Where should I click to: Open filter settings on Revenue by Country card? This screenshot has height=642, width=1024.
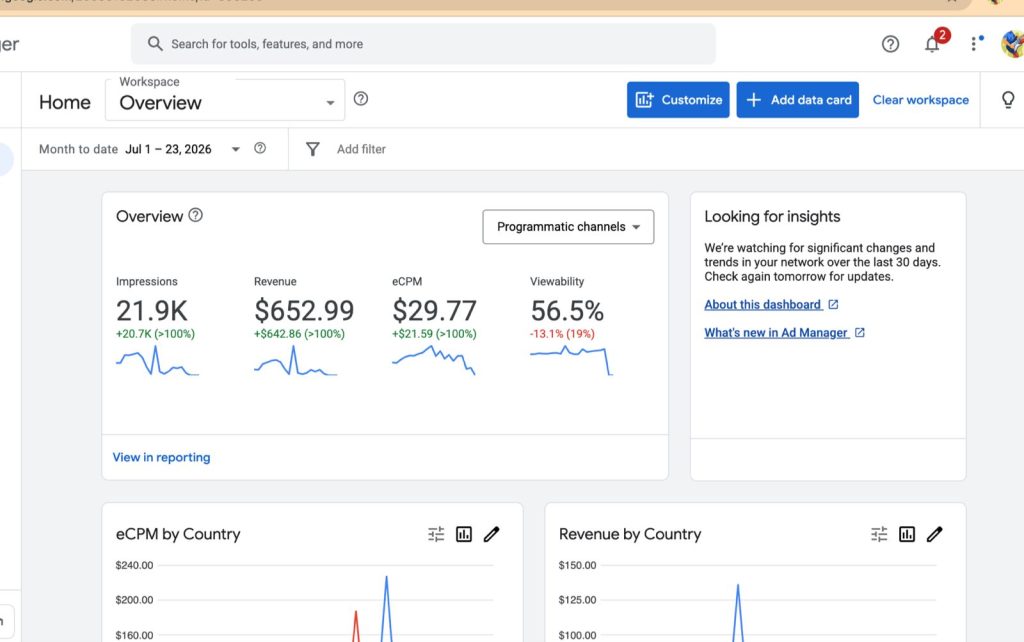tap(879, 534)
